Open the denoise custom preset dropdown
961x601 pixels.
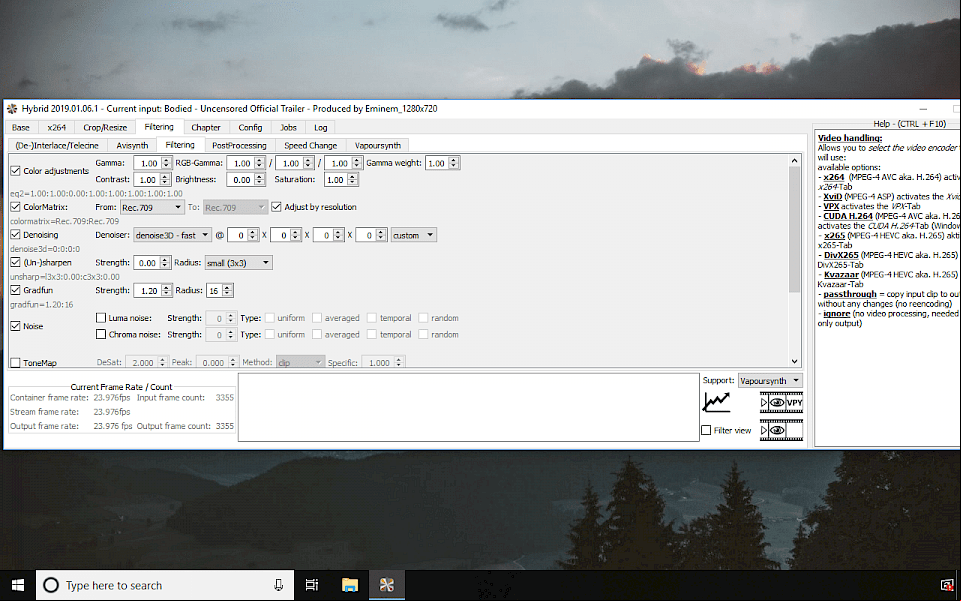(x=414, y=235)
